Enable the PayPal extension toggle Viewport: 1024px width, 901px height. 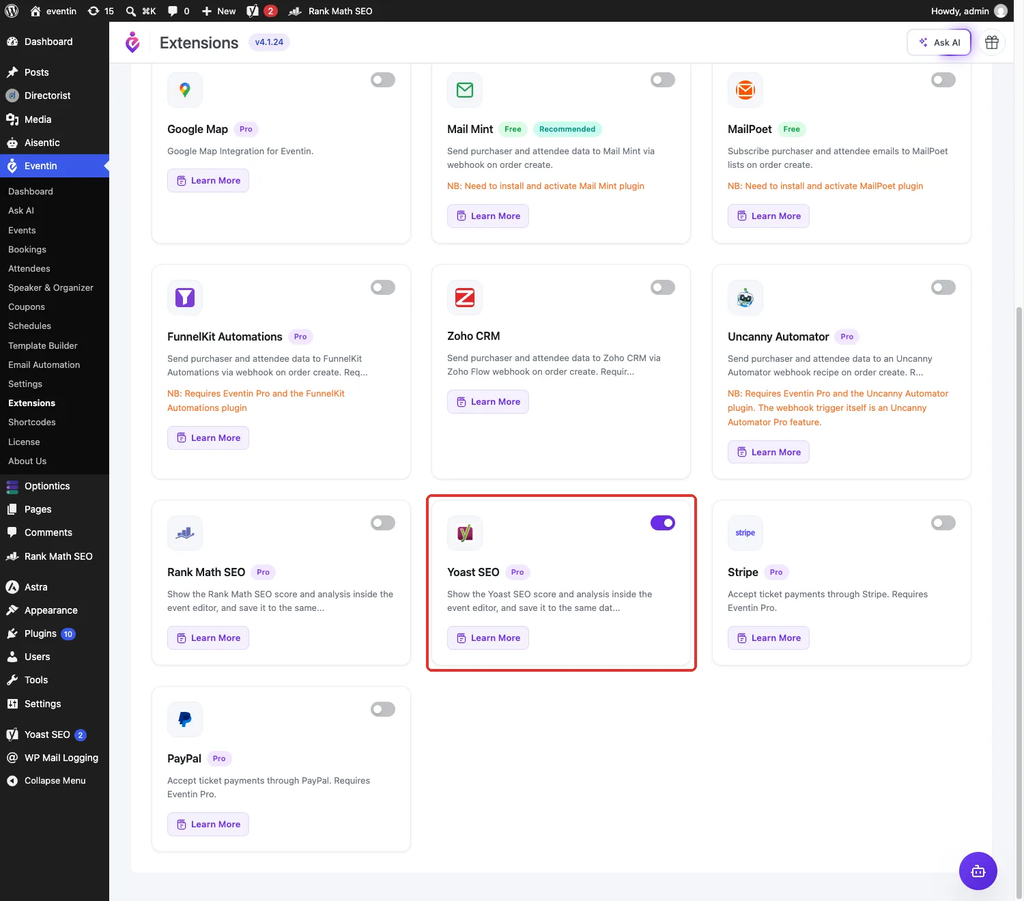383,709
